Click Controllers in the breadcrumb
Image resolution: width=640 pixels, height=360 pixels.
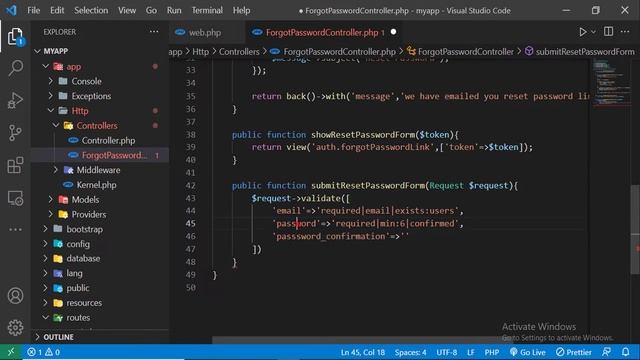(x=239, y=51)
